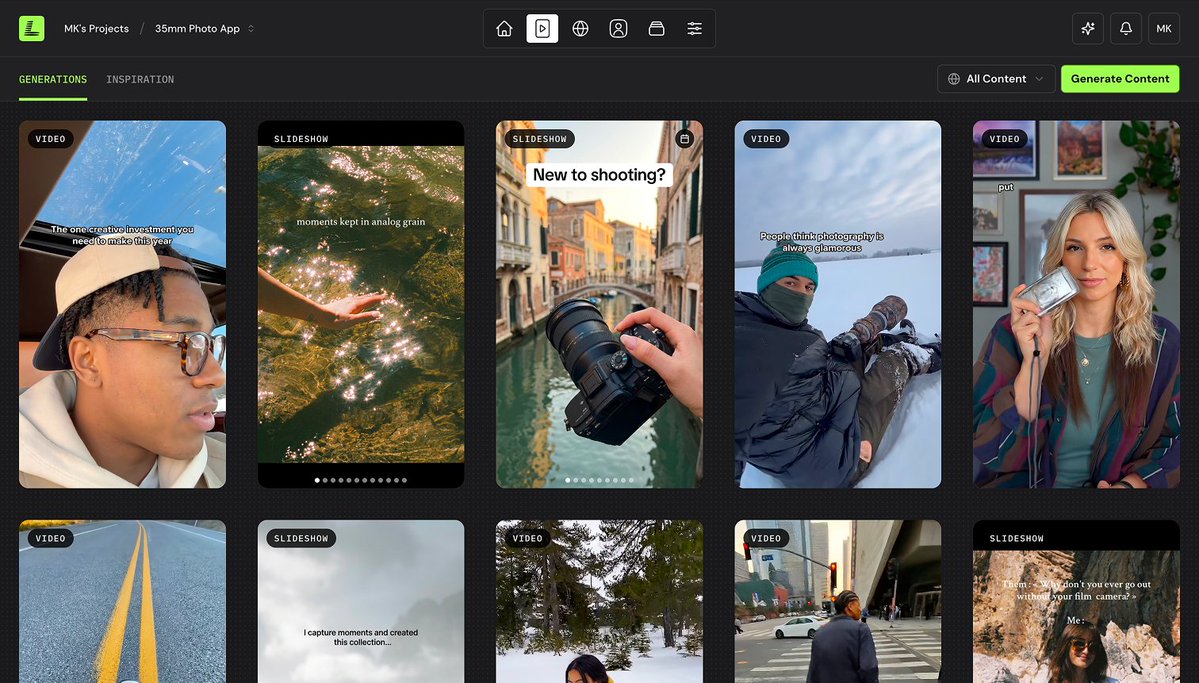Open the MK user avatar menu
The width and height of the screenshot is (1199, 683).
click(1164, 28)
